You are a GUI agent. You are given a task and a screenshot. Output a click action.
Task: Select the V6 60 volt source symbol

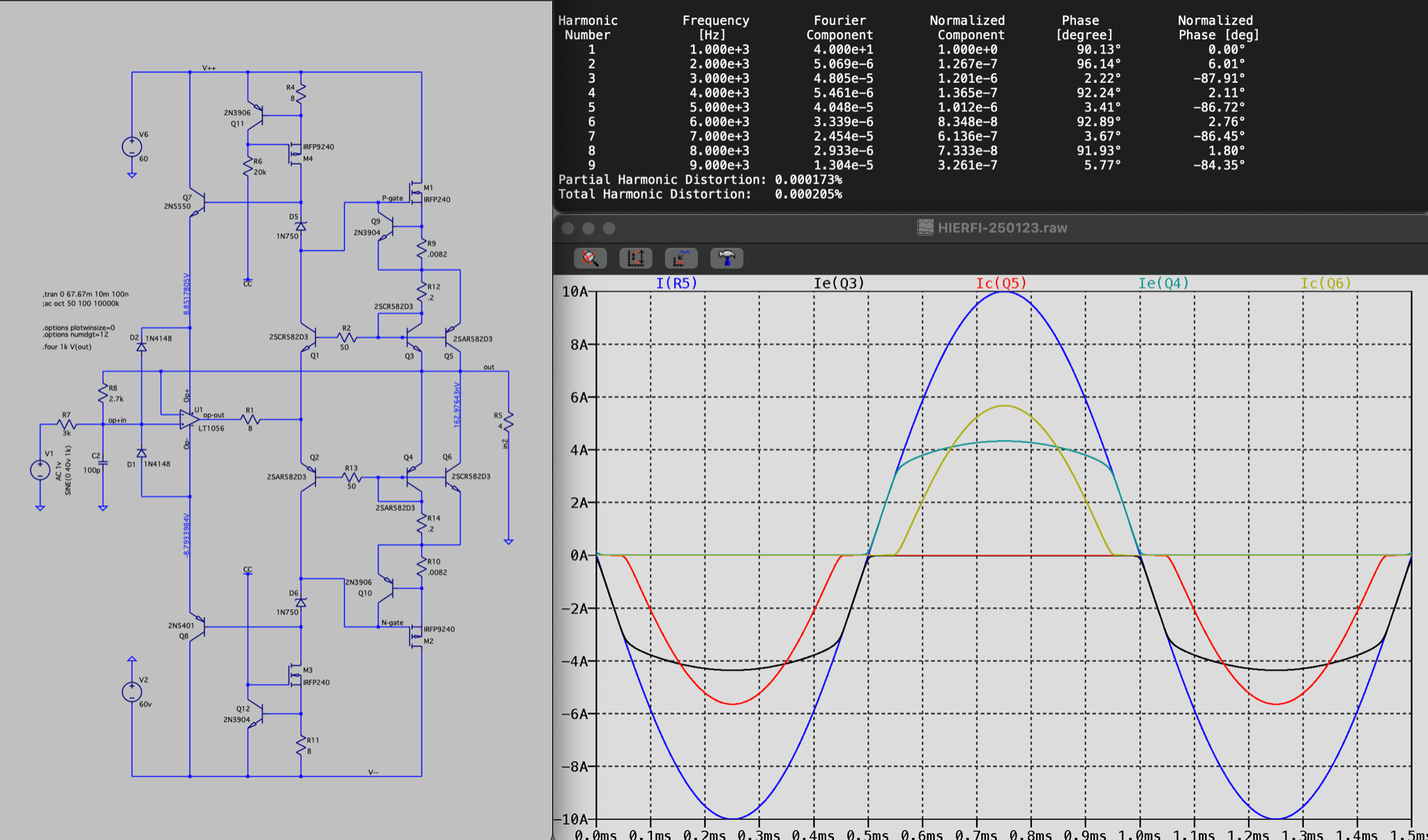point(132,147)
